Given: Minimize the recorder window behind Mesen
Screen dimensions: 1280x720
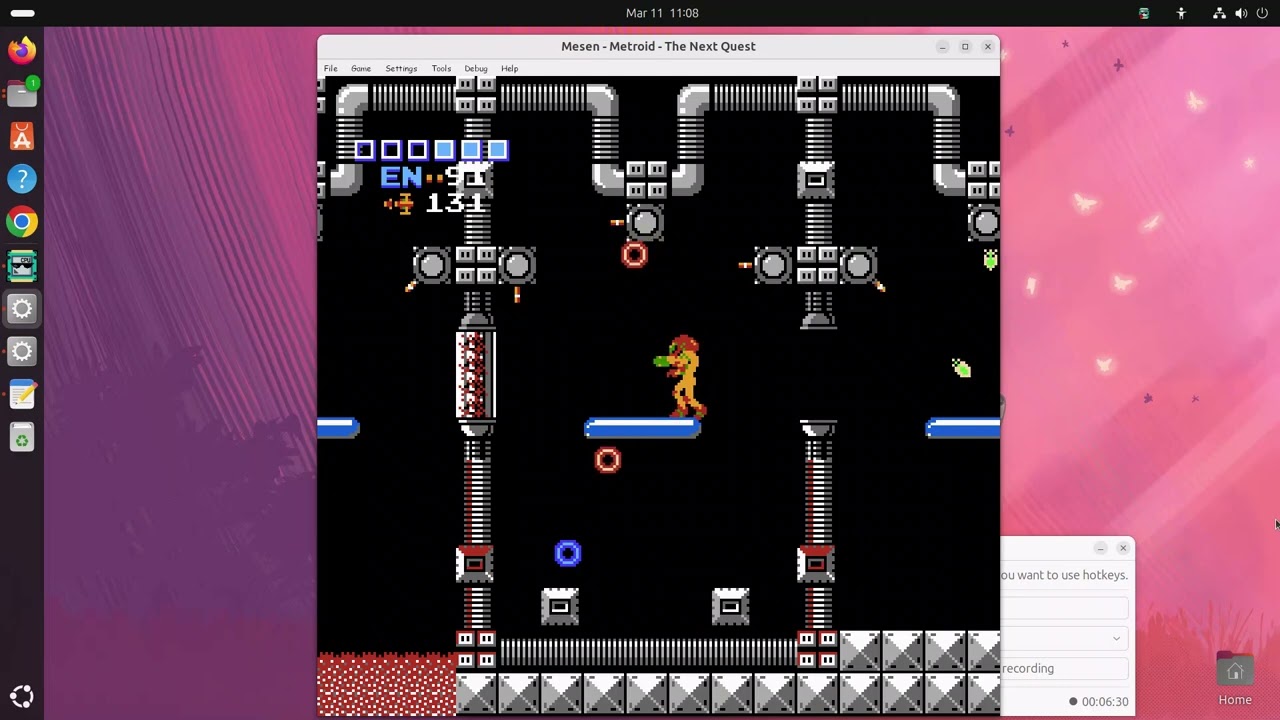Looking at the screenshot, I should point(1100,548).
